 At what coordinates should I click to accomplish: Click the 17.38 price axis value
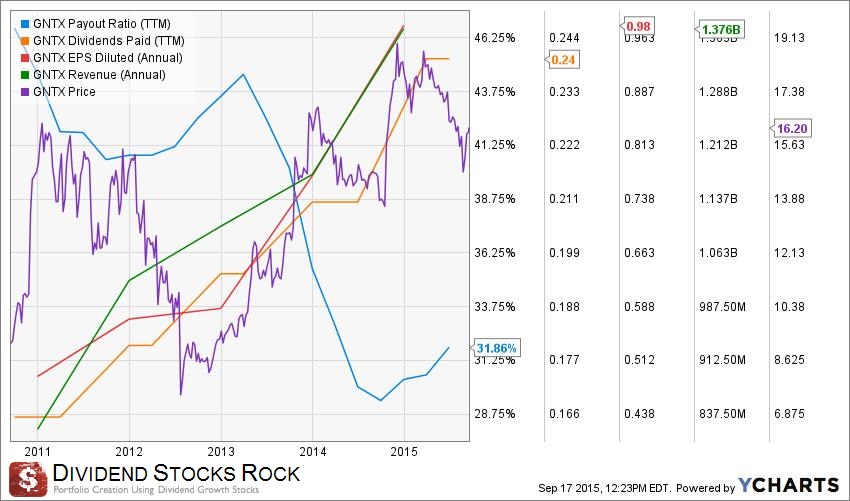[x=789, y=92]
